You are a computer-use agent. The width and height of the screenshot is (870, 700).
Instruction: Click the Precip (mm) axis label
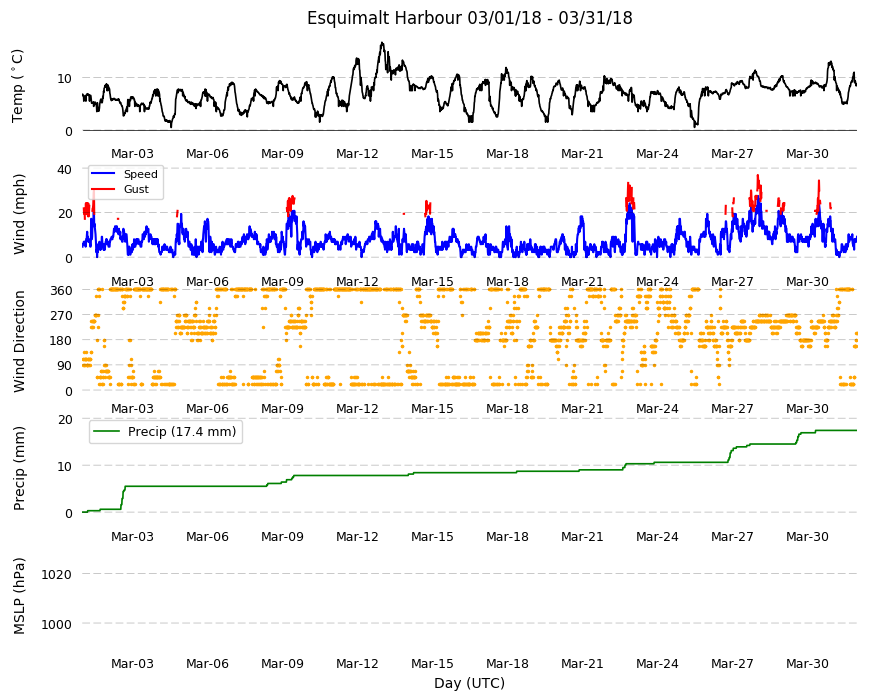[x=19, y=469]
